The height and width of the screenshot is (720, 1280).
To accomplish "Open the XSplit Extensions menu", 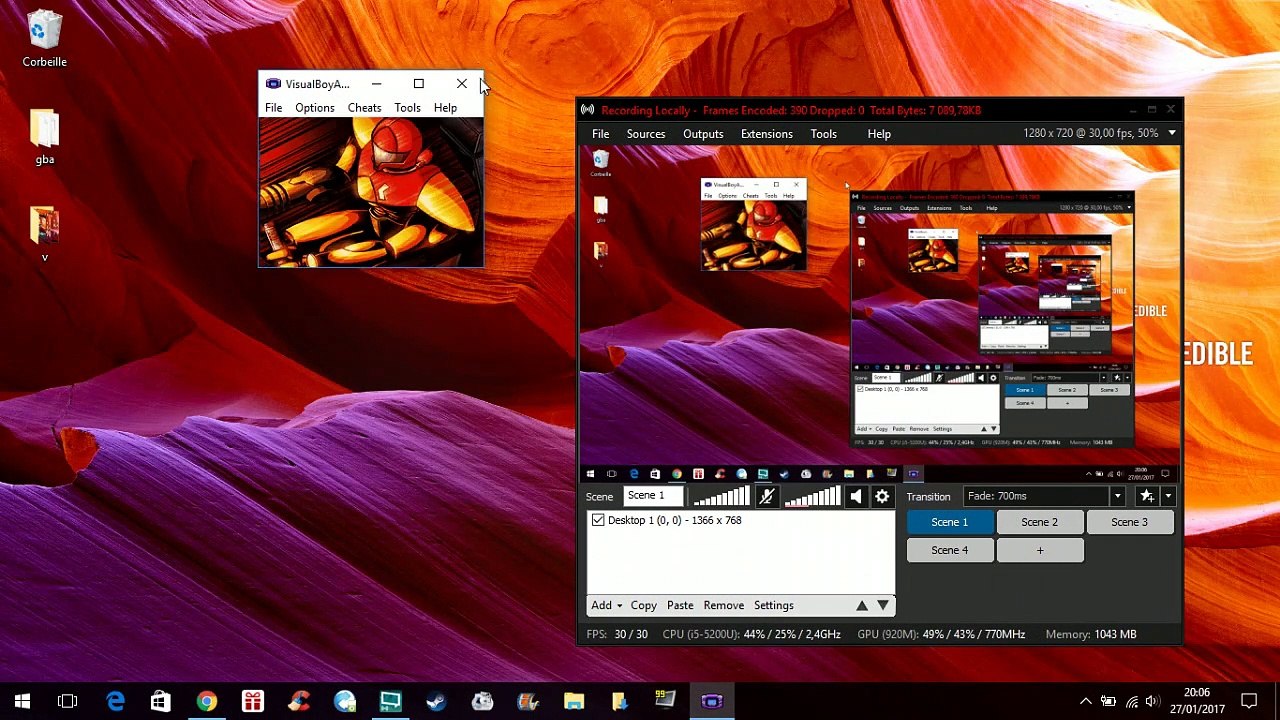I will [767, 134].
